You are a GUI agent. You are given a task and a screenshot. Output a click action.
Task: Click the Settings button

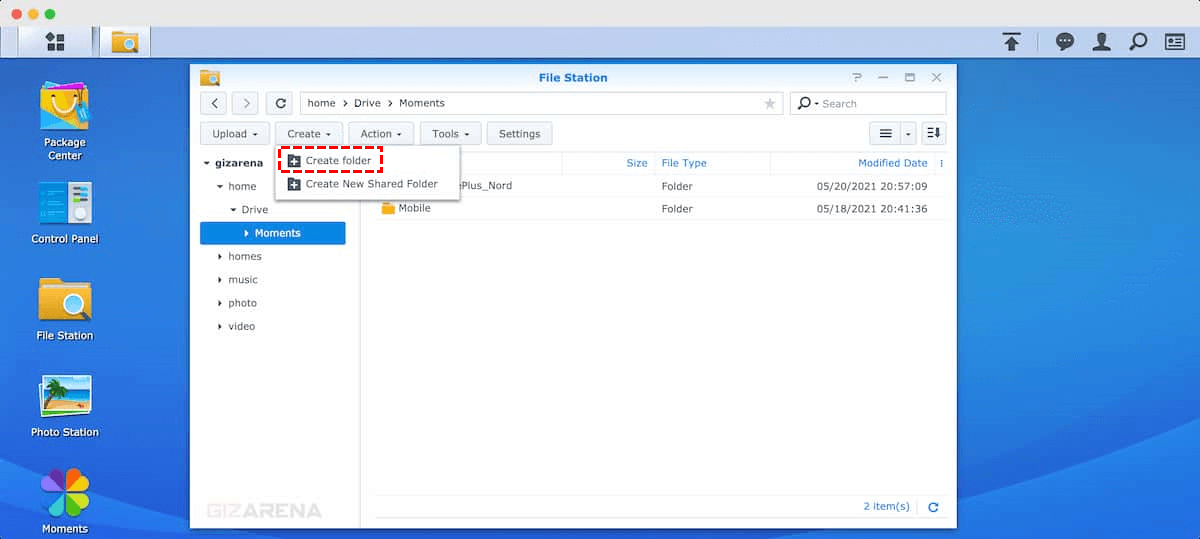(x=519, y=133)
